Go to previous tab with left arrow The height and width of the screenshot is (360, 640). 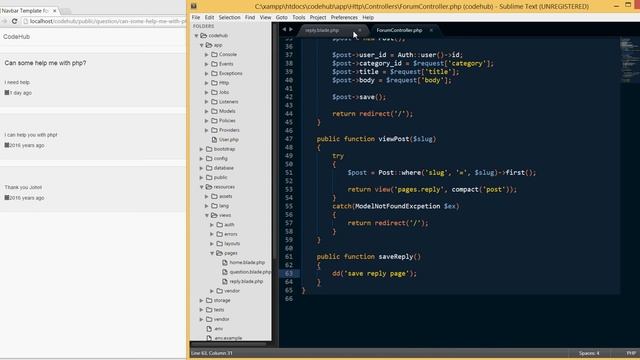(x=284, y=29)
